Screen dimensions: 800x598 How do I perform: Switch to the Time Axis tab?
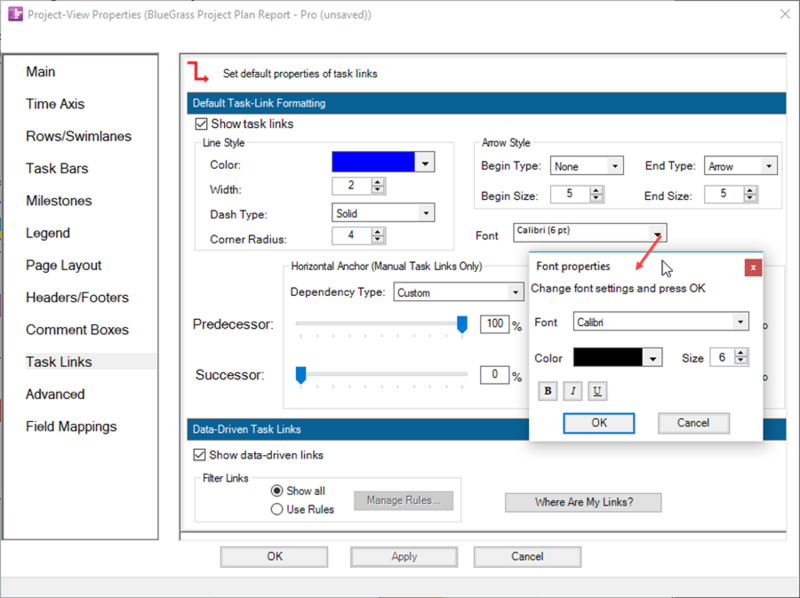[x=55, y=104]
